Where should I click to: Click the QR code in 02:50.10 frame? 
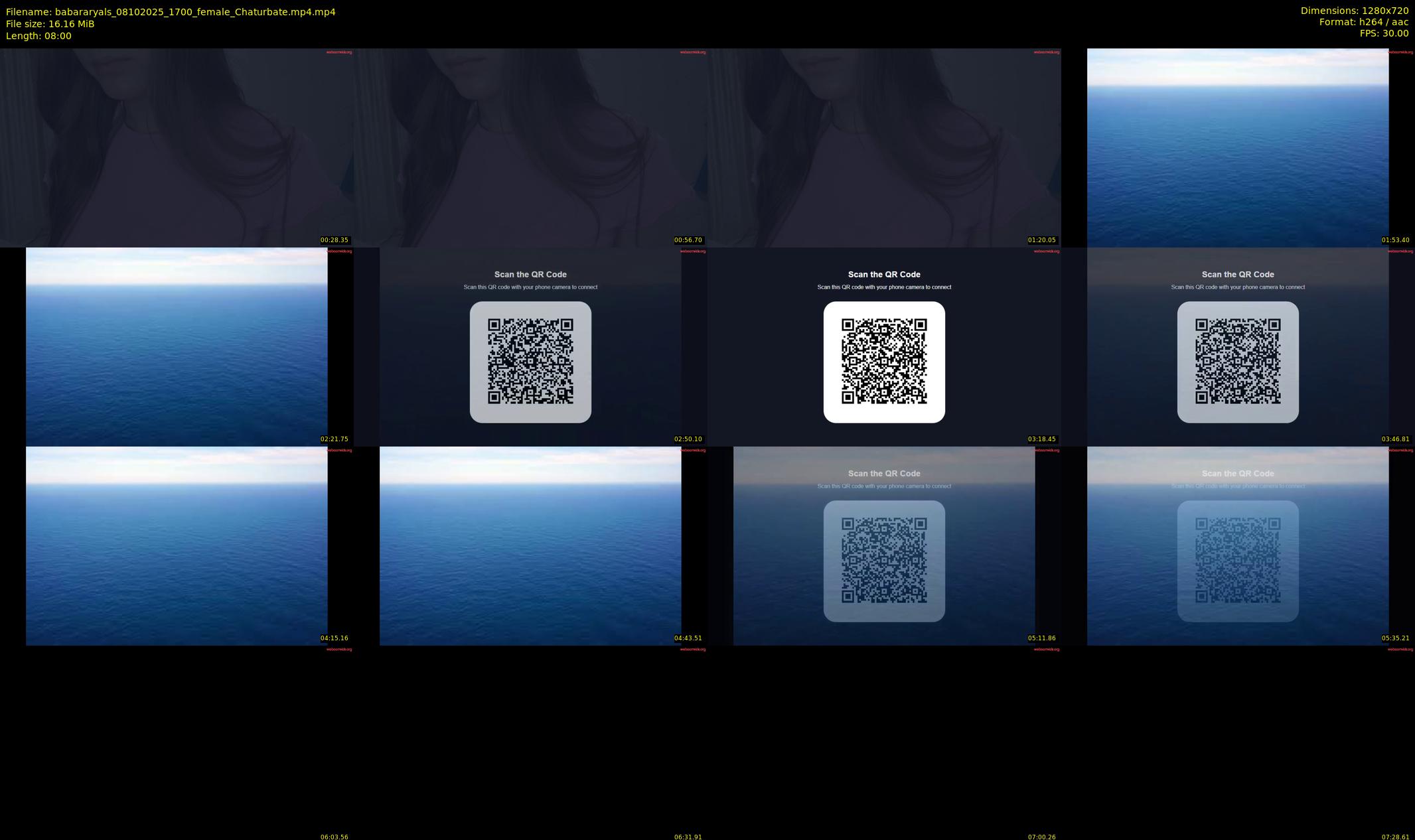click(530, 362)
